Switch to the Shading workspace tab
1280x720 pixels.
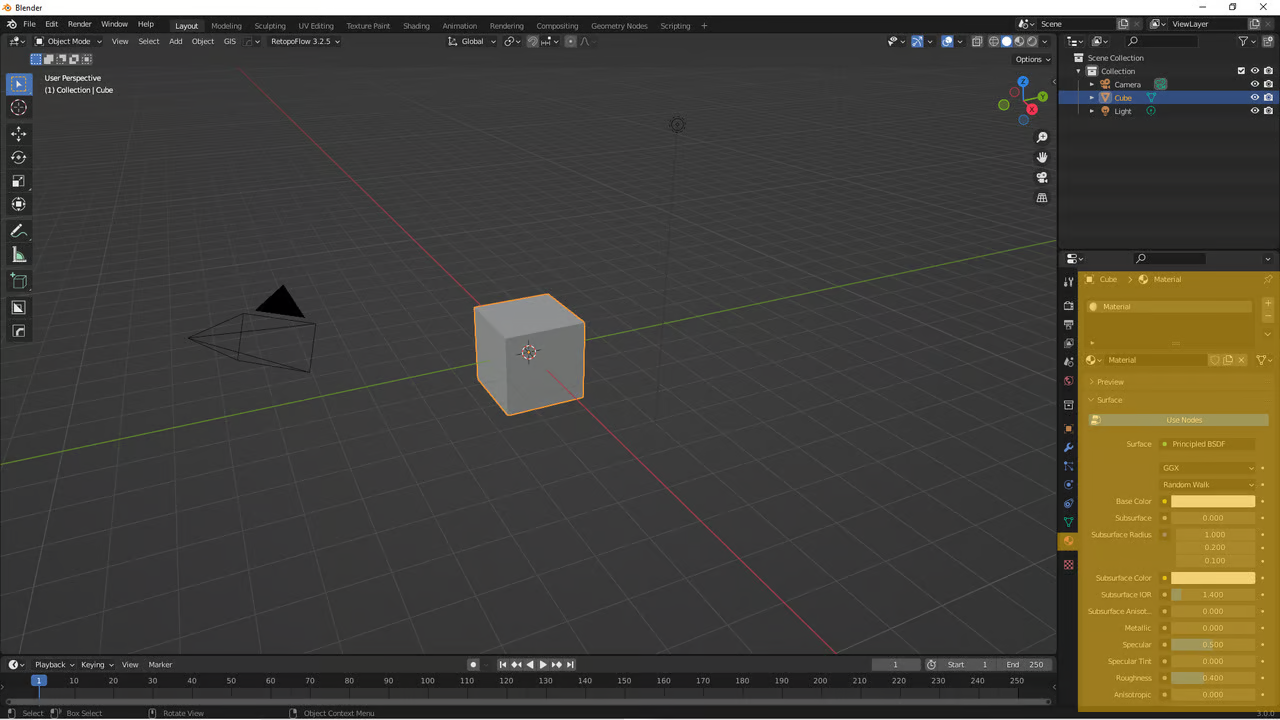pyautogui.click(x=416, y=24)
